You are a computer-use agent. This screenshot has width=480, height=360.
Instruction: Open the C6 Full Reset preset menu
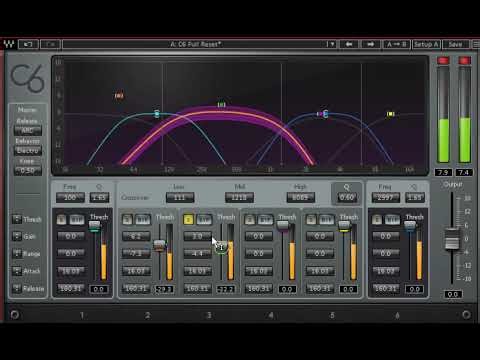195,44
